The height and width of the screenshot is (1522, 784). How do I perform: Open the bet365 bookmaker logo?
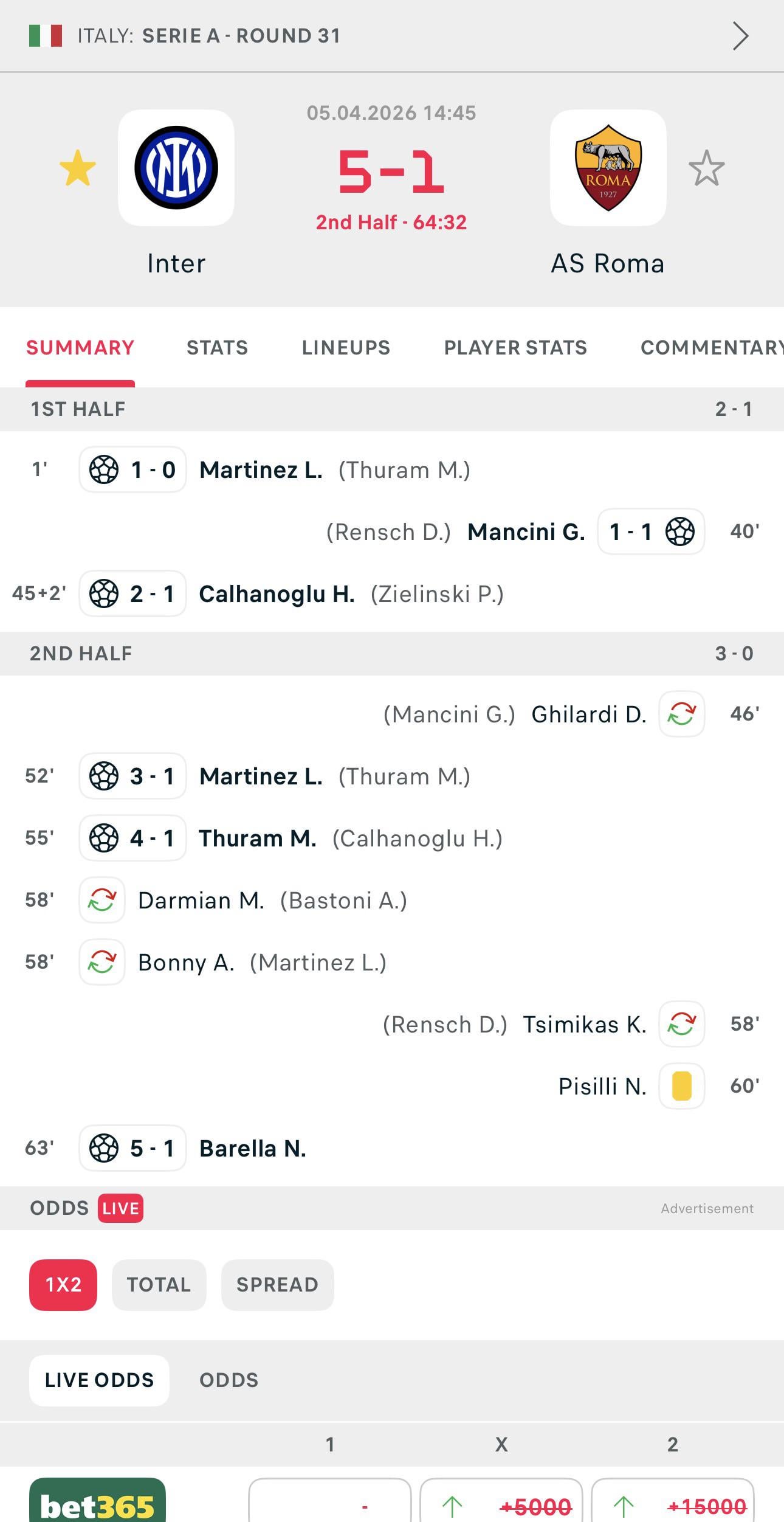pos(97,1502)
